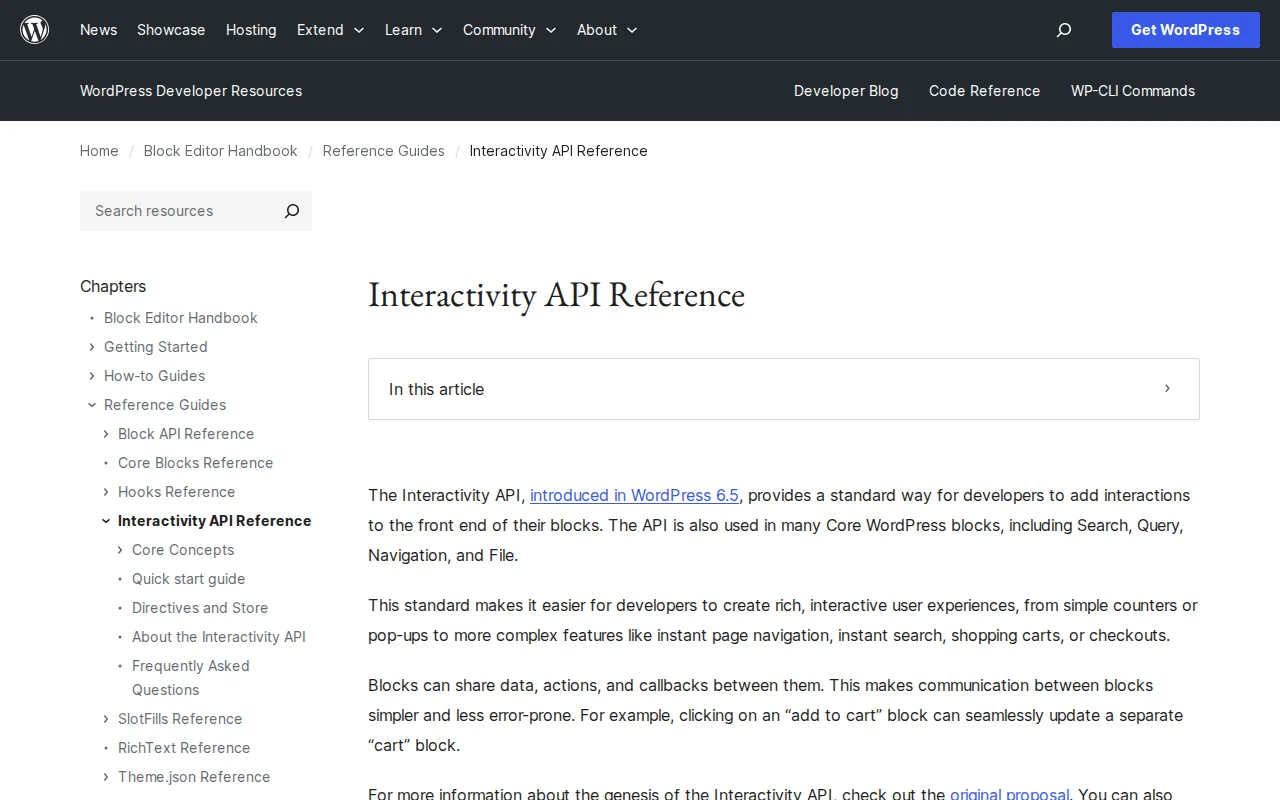Open site search via the magnifier icon

[1063, 30]
